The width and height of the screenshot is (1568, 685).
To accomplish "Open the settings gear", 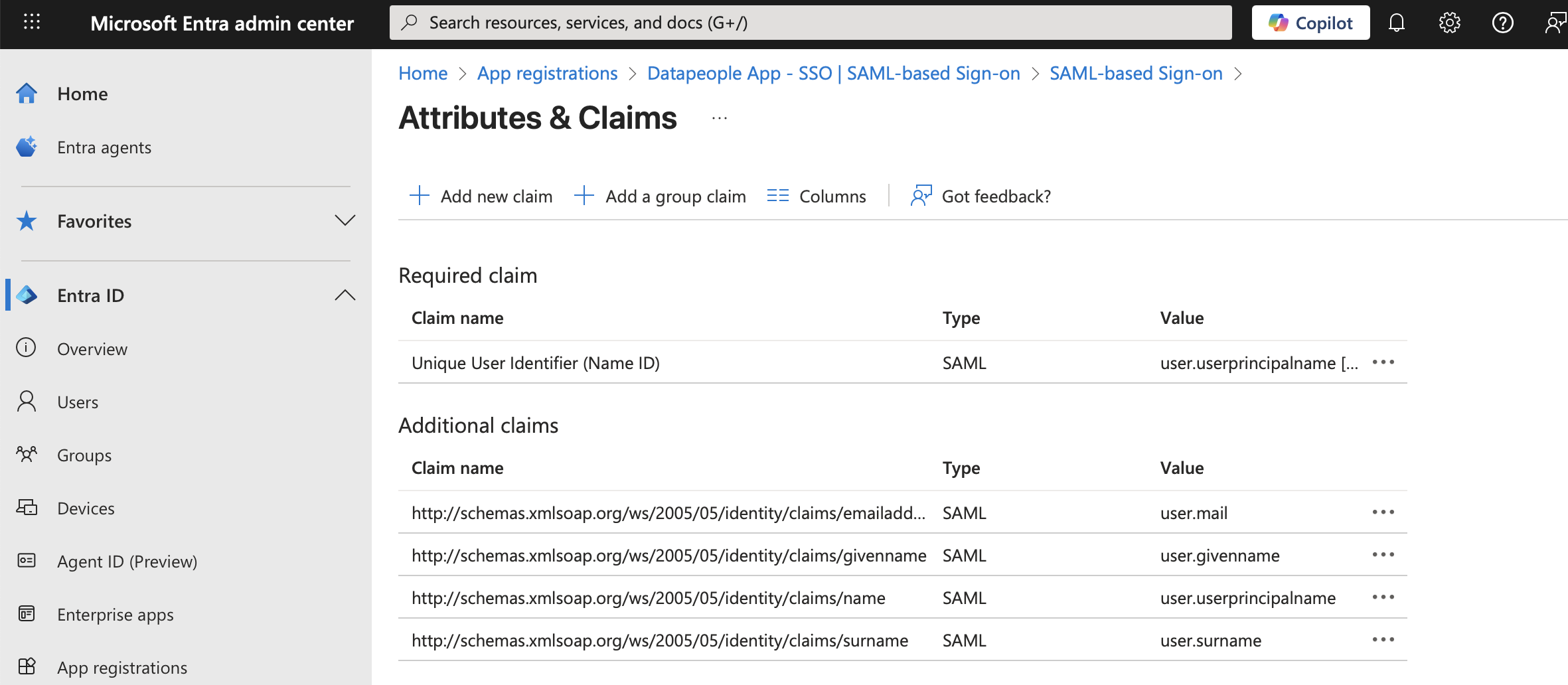I will (x=1450, y=23).
